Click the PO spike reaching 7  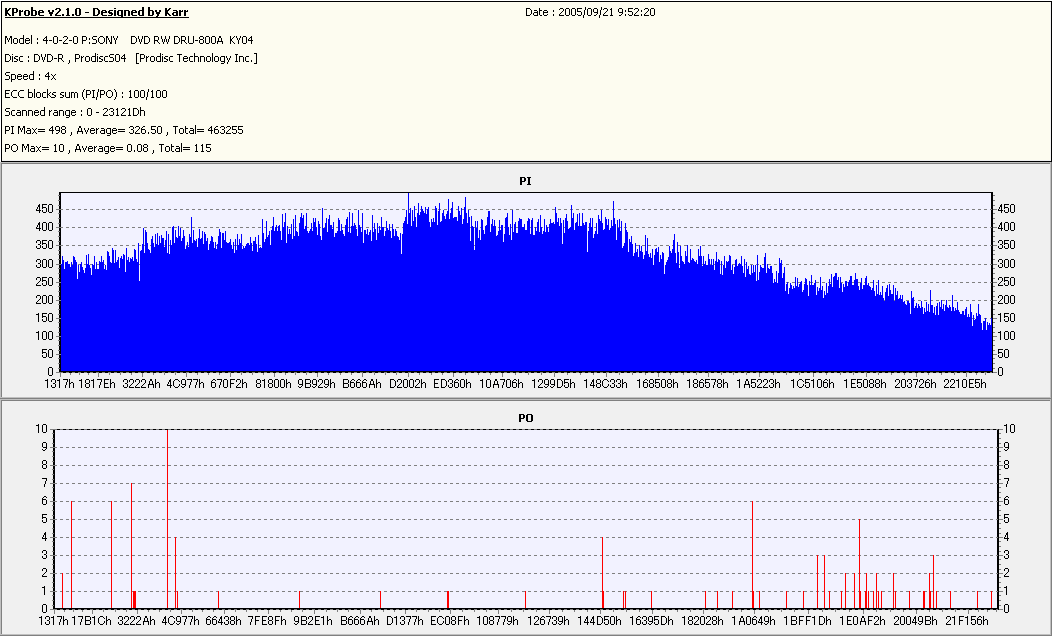coord(132,545)
